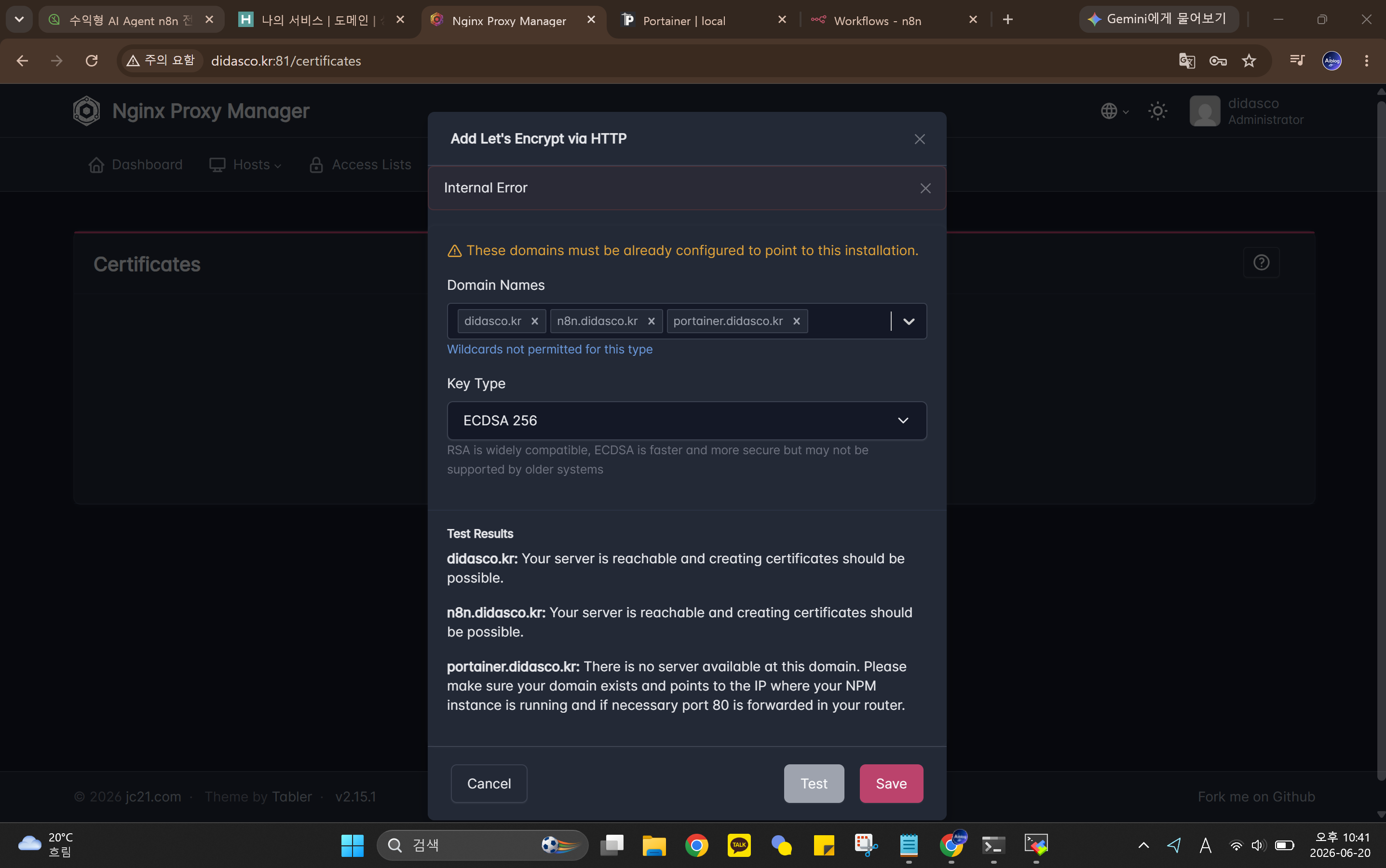Close the Portainer local tab
The width and height of the screenshot is (1386, 868).
782,19
